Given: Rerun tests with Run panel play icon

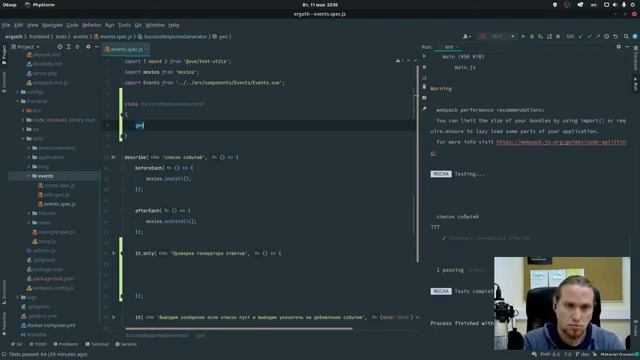Looking at the screenshot, I should coord(424,56).
